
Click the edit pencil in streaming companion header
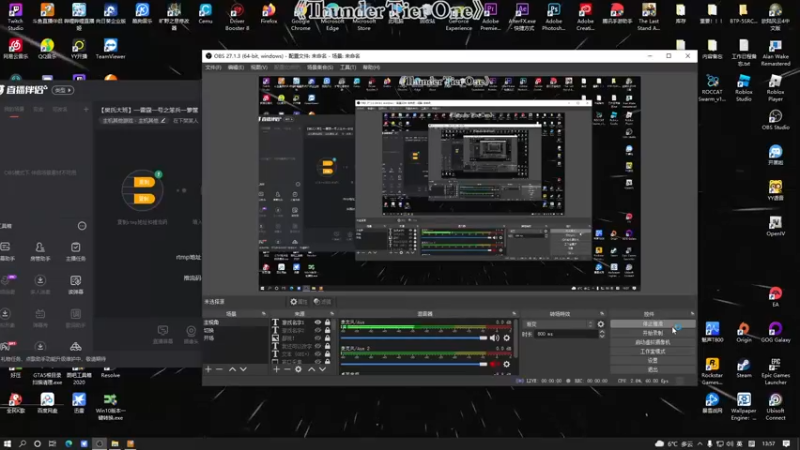click(163, 121)
